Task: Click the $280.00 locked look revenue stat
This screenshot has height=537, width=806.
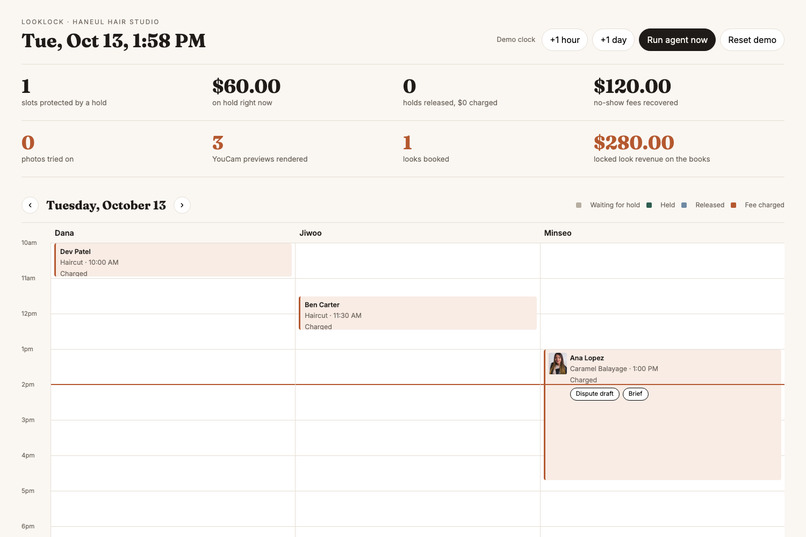Action: click(x=634, y=142)
